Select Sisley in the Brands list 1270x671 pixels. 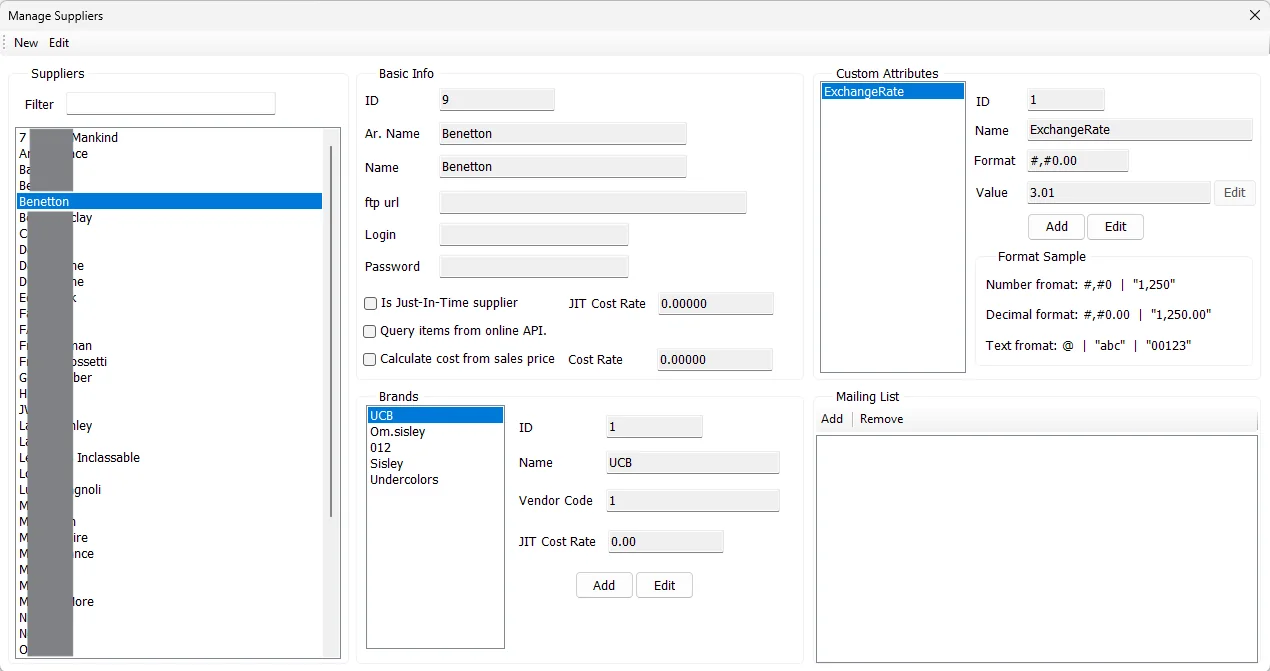(x=435, y=463)
